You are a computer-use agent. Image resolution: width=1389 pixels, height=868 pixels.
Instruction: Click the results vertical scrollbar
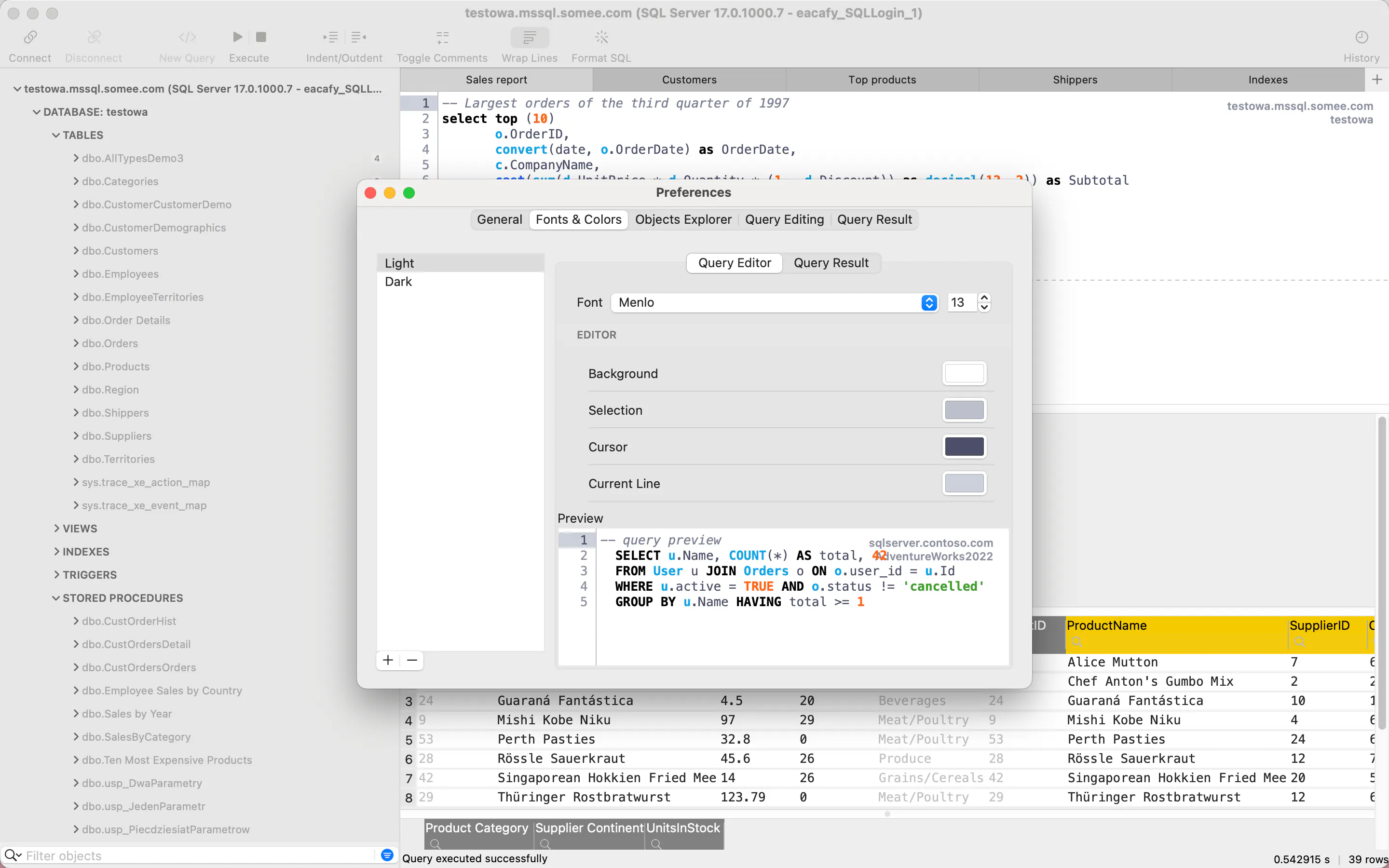[x=1382, y=574]
